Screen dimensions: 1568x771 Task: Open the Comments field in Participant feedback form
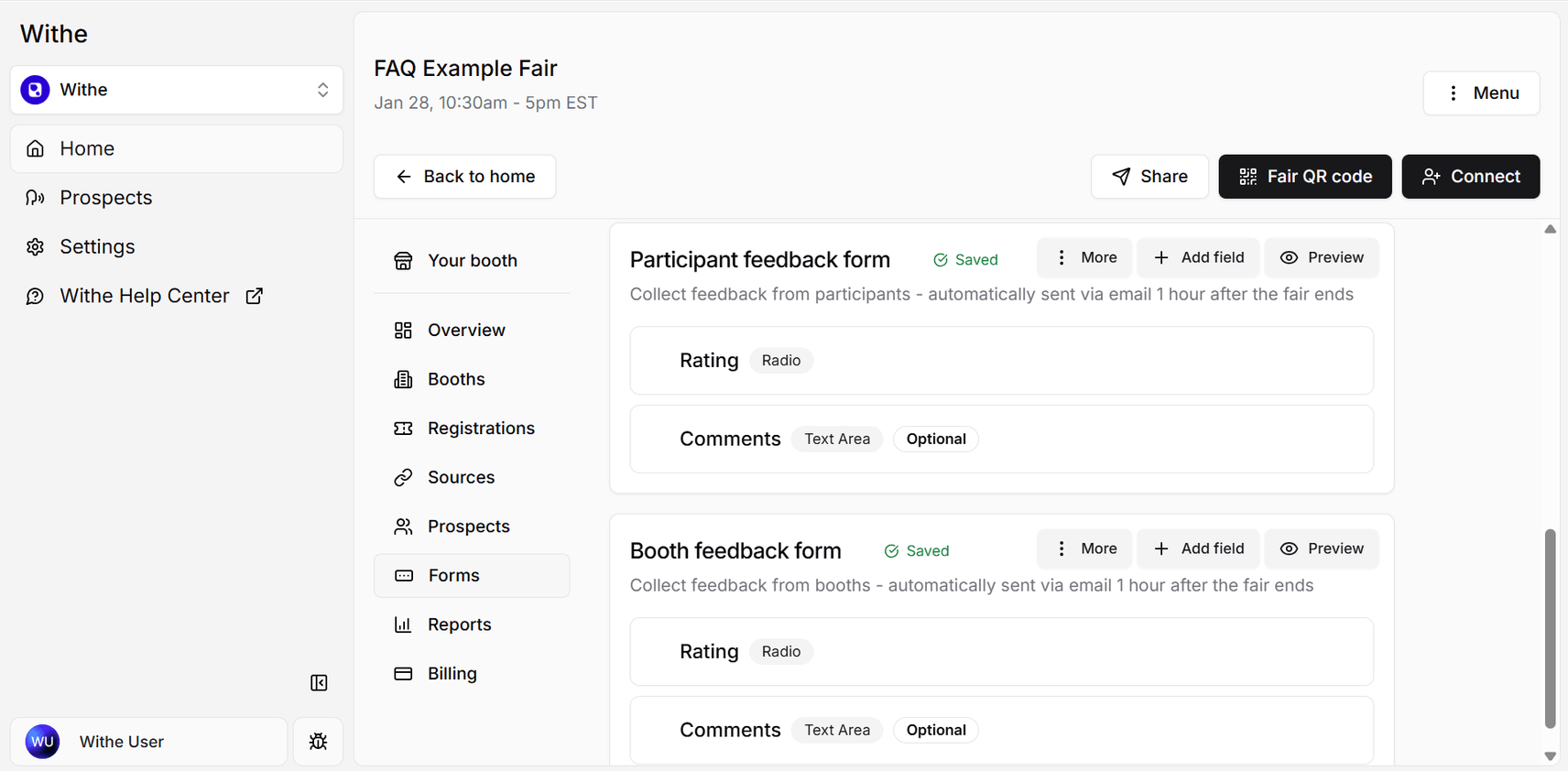click(x=1002, y=440)
